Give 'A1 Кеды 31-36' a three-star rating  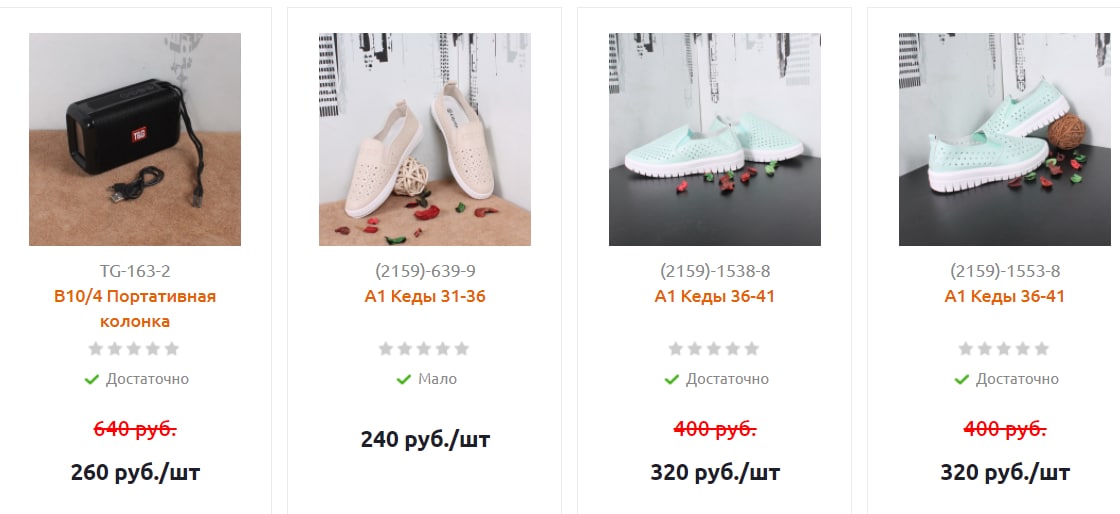click(424, 349)
